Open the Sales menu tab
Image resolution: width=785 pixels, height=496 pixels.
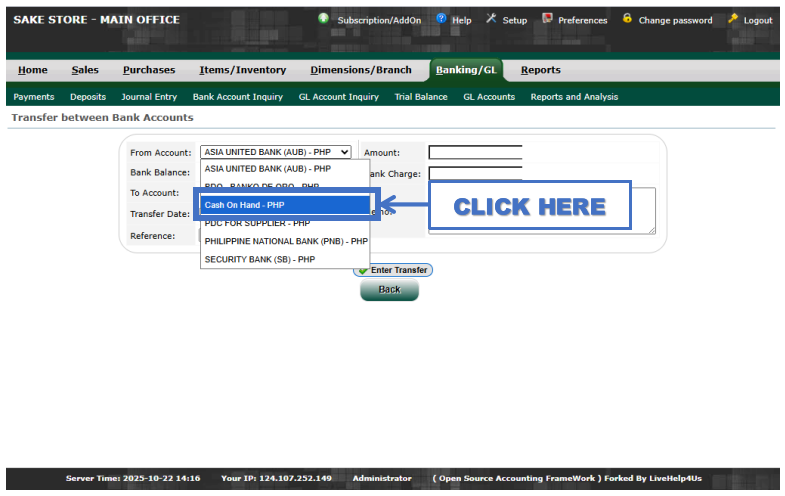[x=84, y=70]
